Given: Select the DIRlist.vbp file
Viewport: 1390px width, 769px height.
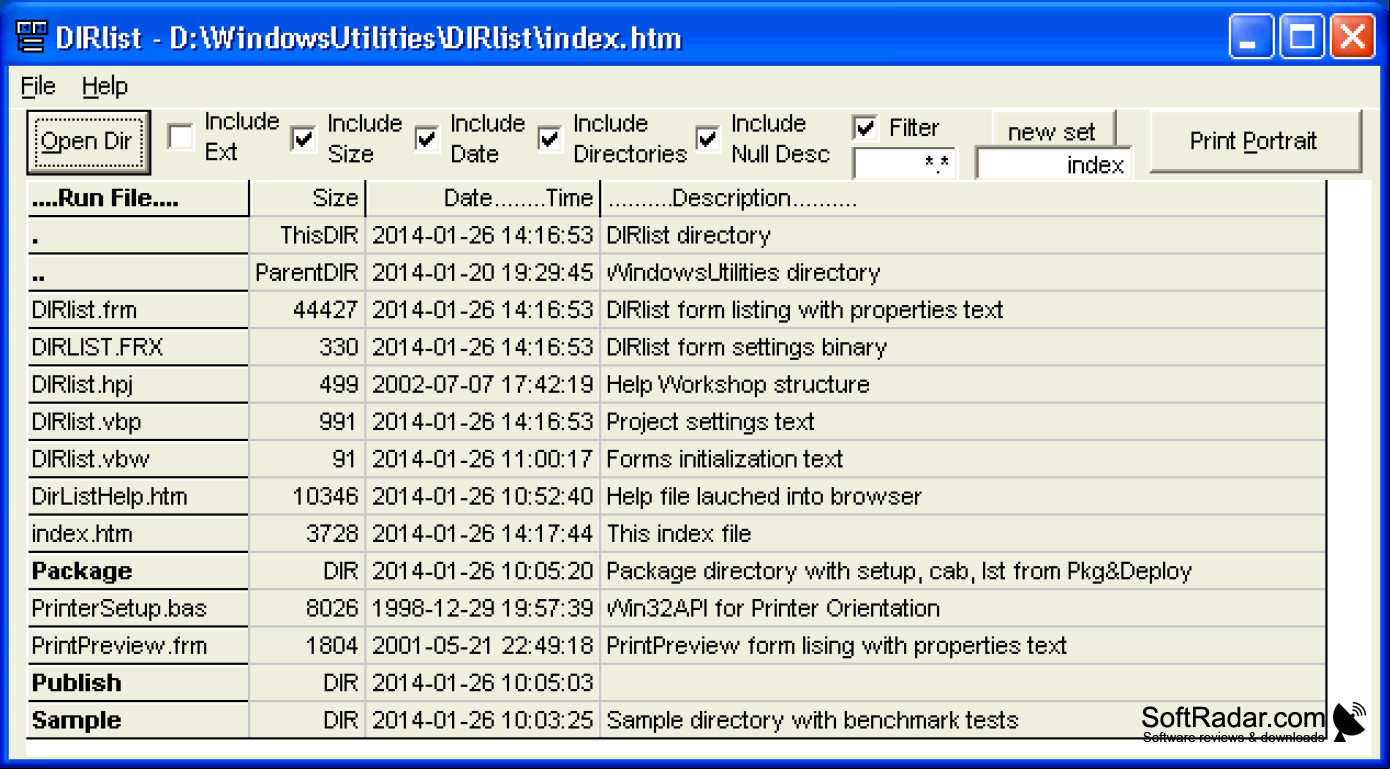Looking at the screenshot, I should click(138, 422).
